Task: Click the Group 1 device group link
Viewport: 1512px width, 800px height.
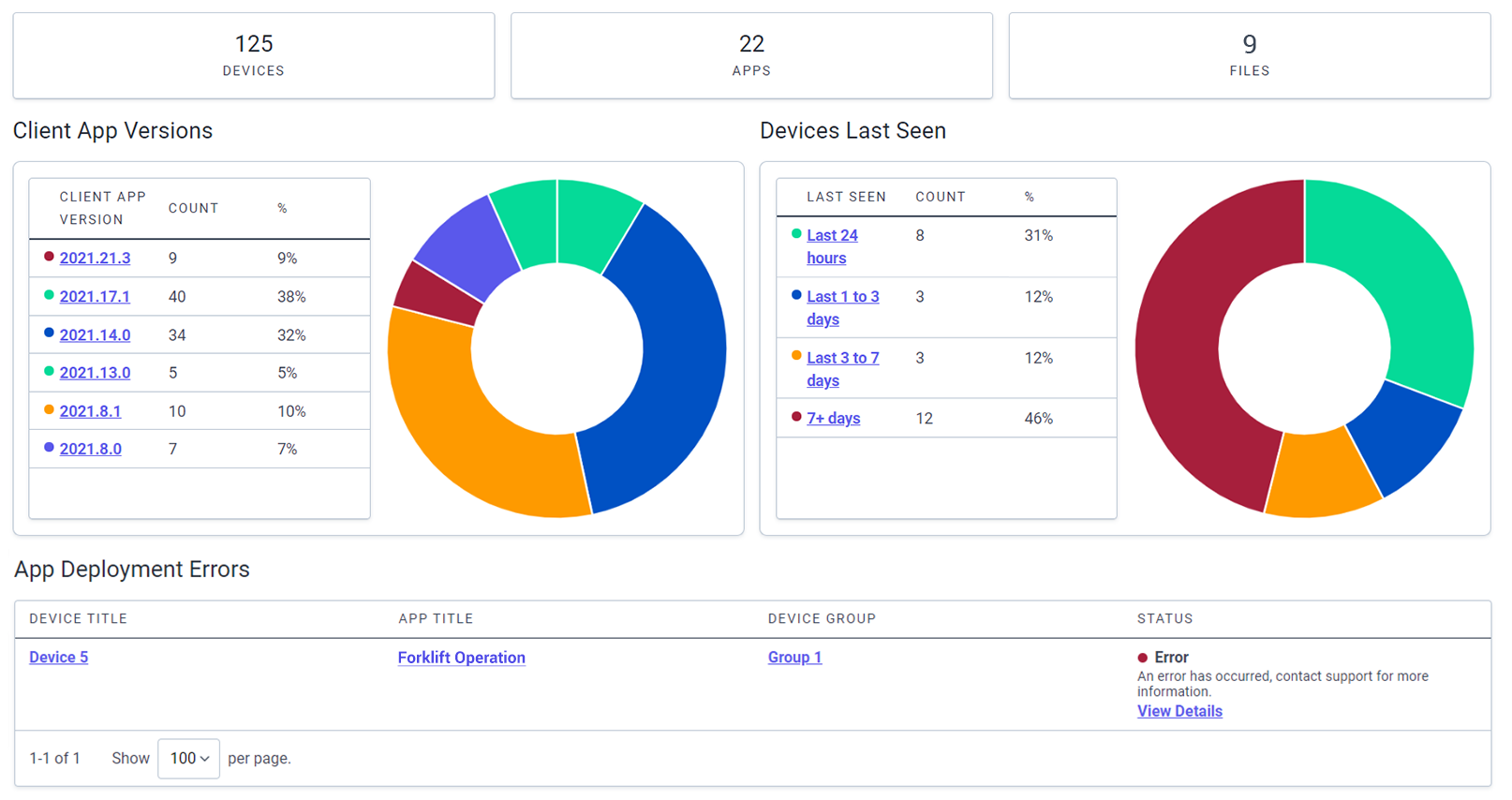Action: pyautogui.click(x=794, y=658)
